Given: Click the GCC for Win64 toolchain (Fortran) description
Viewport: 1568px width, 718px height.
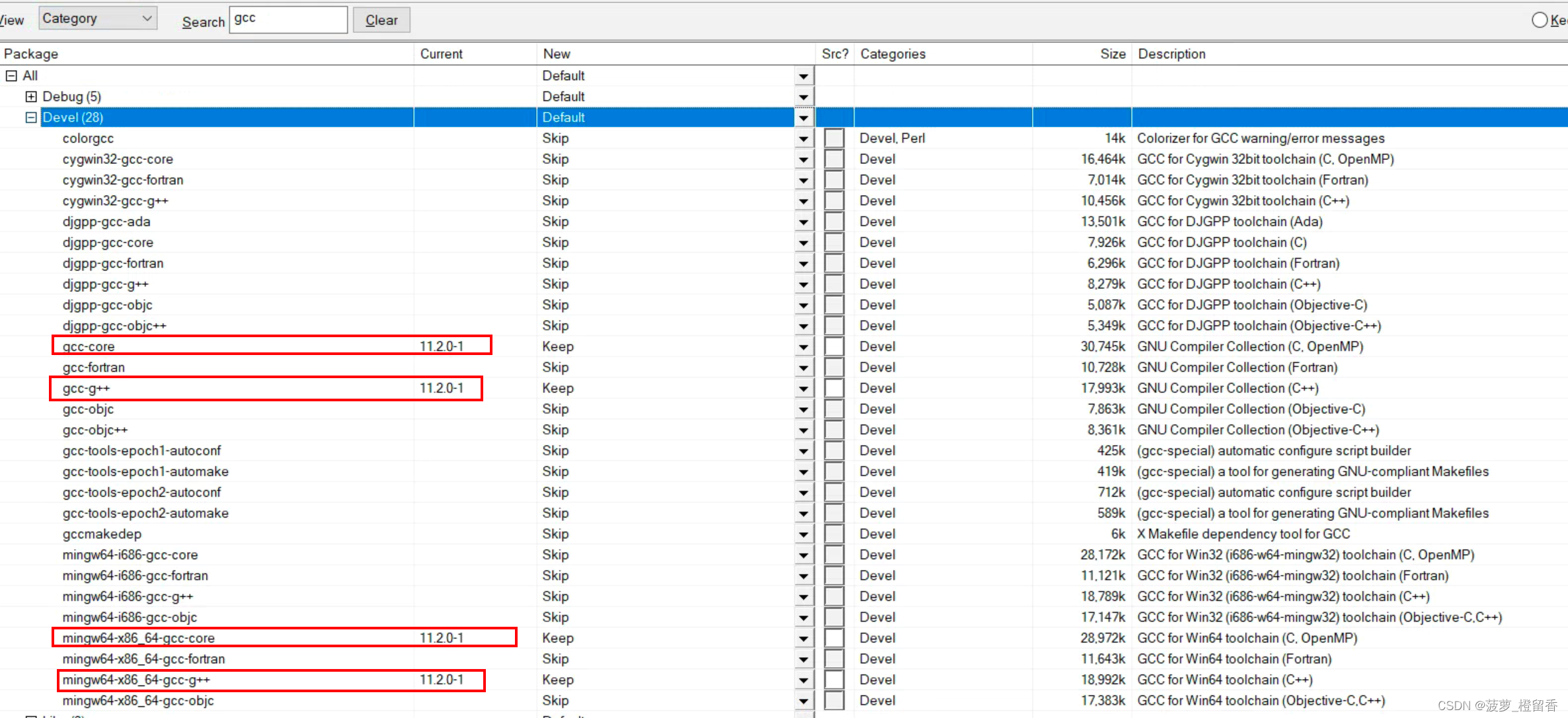Looking at the screenshot, I should 1234,658.
